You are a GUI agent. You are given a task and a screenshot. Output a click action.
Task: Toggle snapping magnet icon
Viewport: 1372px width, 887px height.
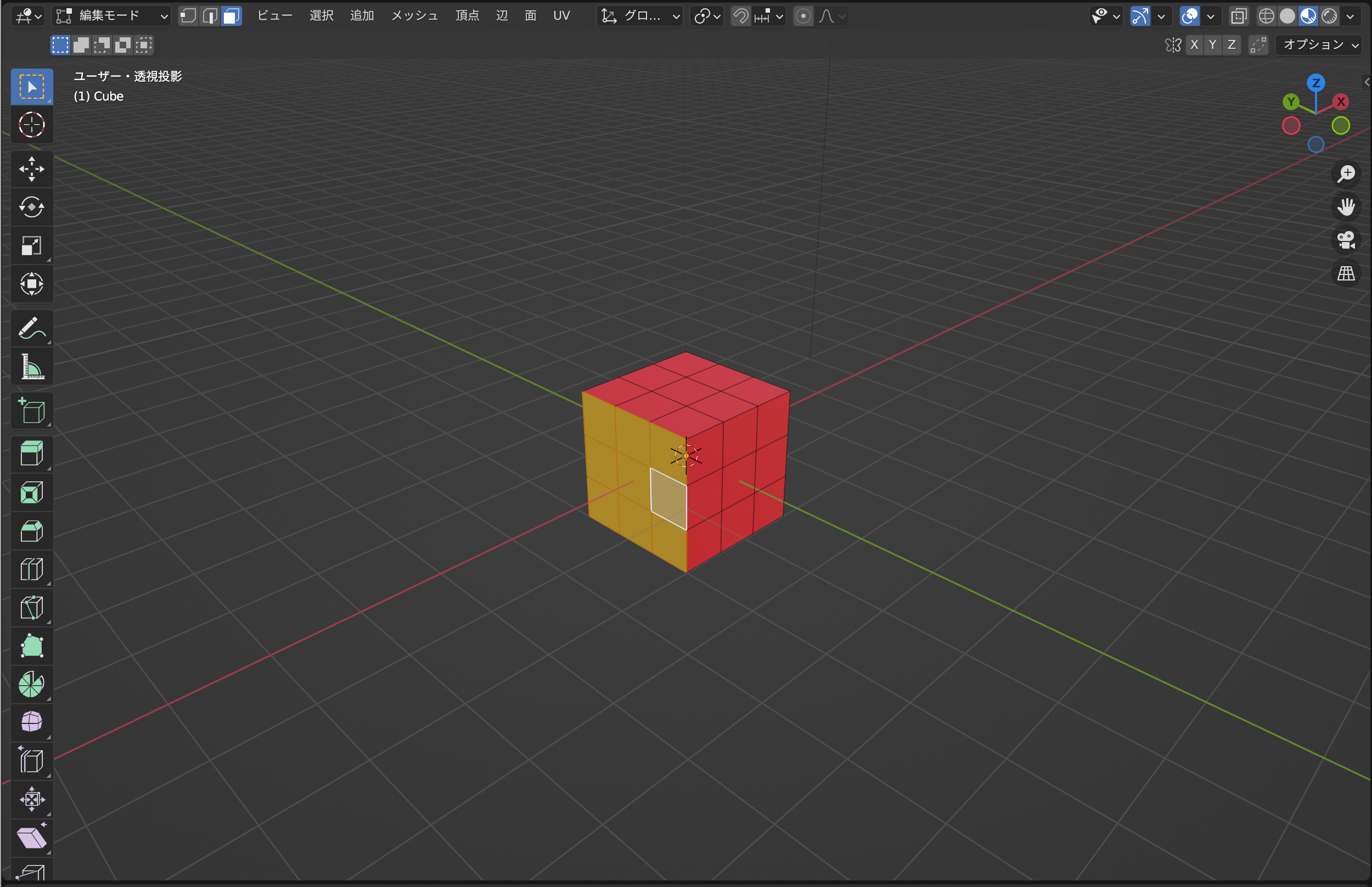click(x=741, y=16)
